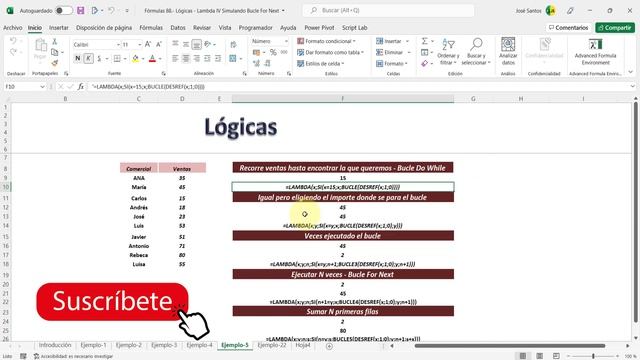Open the Estilos de celda dropdown
The image size is (640, 360).
click(321, 64)
